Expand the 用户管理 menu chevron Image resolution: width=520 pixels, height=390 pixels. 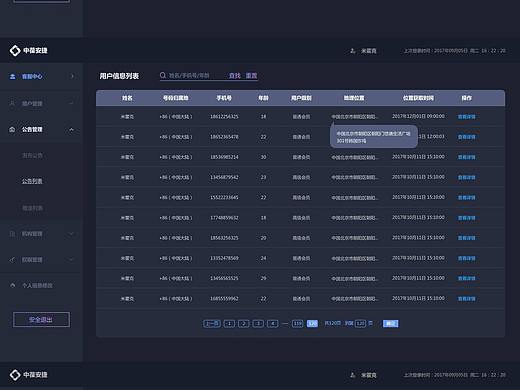[71, 103]
